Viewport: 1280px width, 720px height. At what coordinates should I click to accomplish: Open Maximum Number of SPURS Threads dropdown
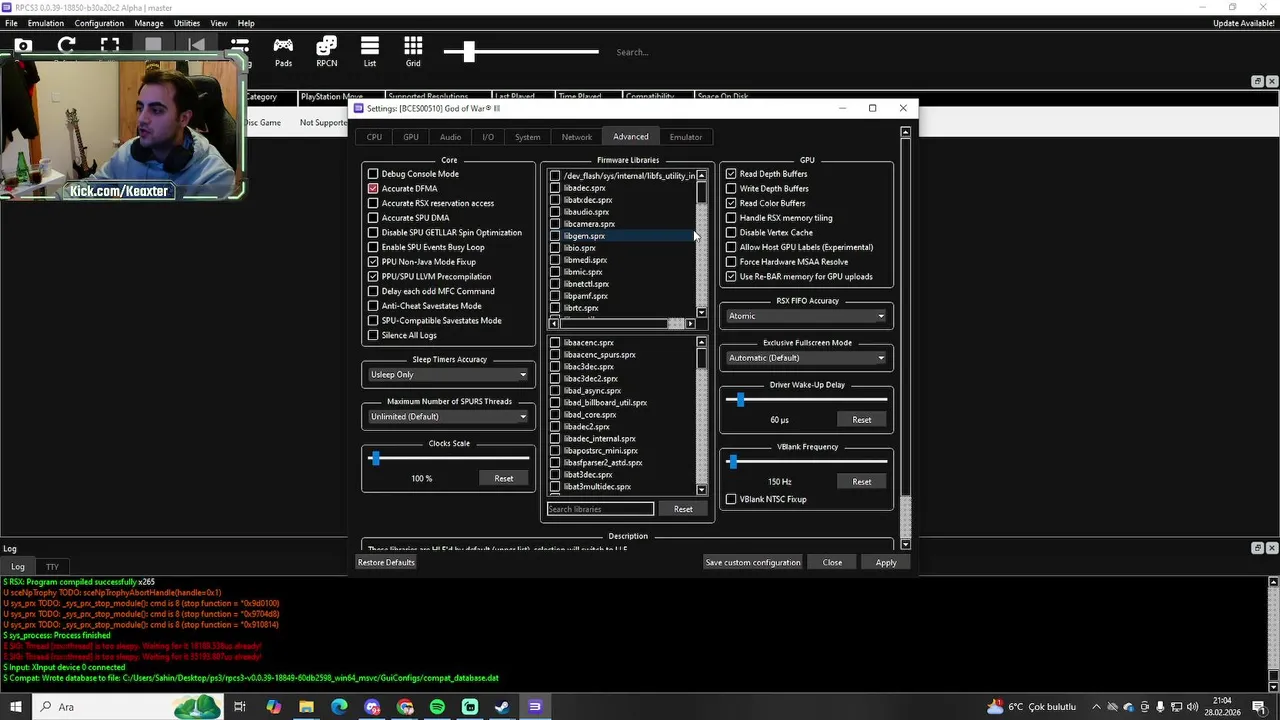pos(448,416)
